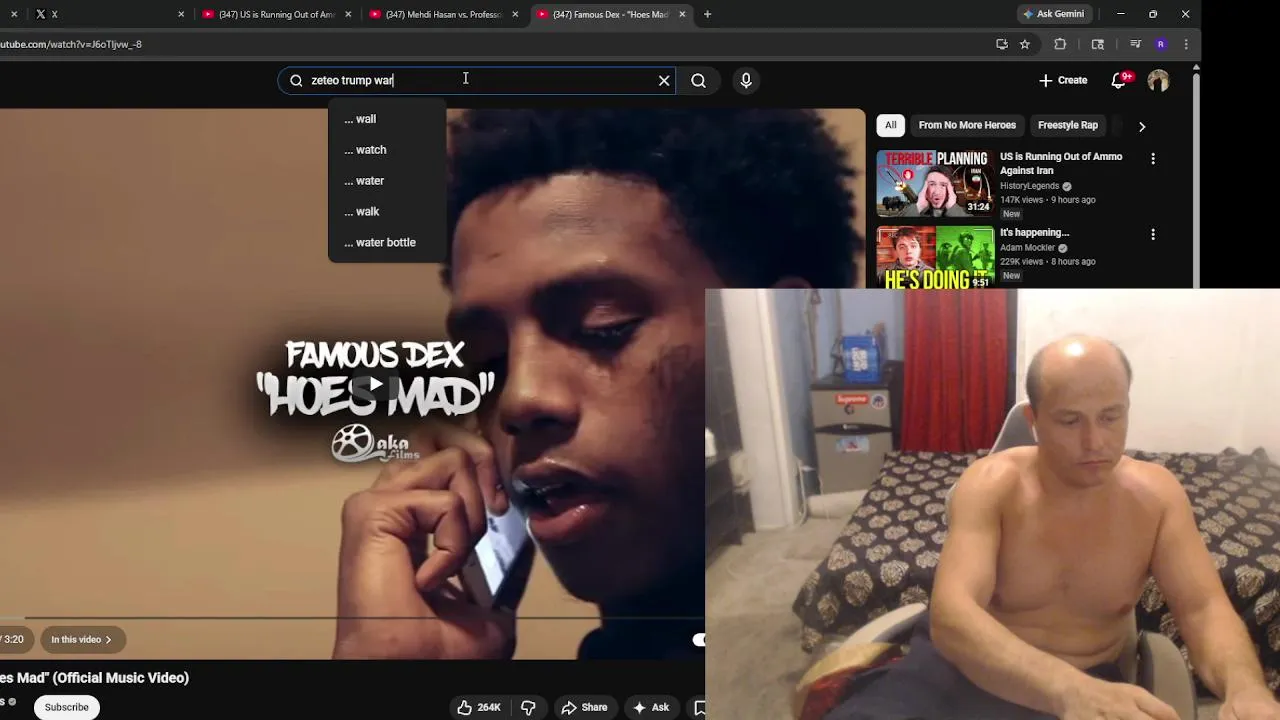Screen dimensions: 1280x720
Task: Open options for US is Running Out video
Action: 1153,158
